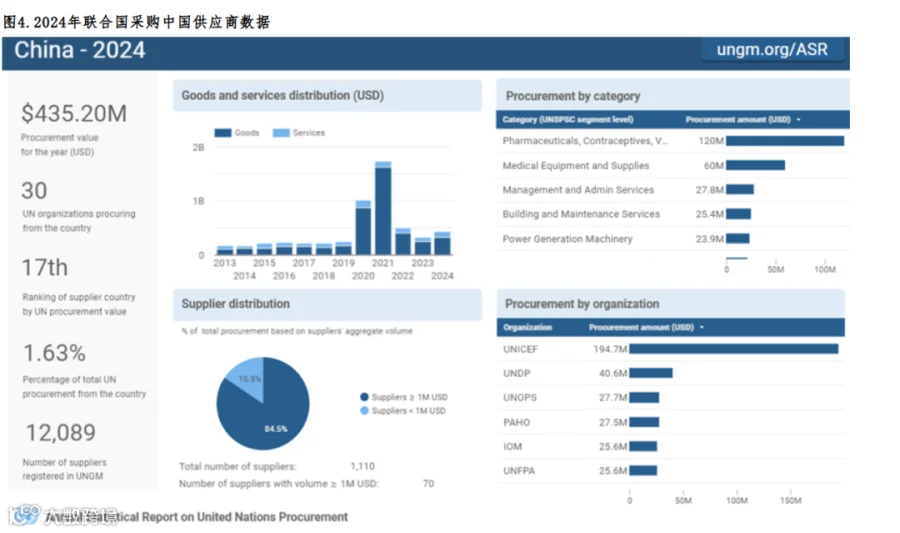Click the Goods and services distribution (USD) heading

click(x=283, y=95)
